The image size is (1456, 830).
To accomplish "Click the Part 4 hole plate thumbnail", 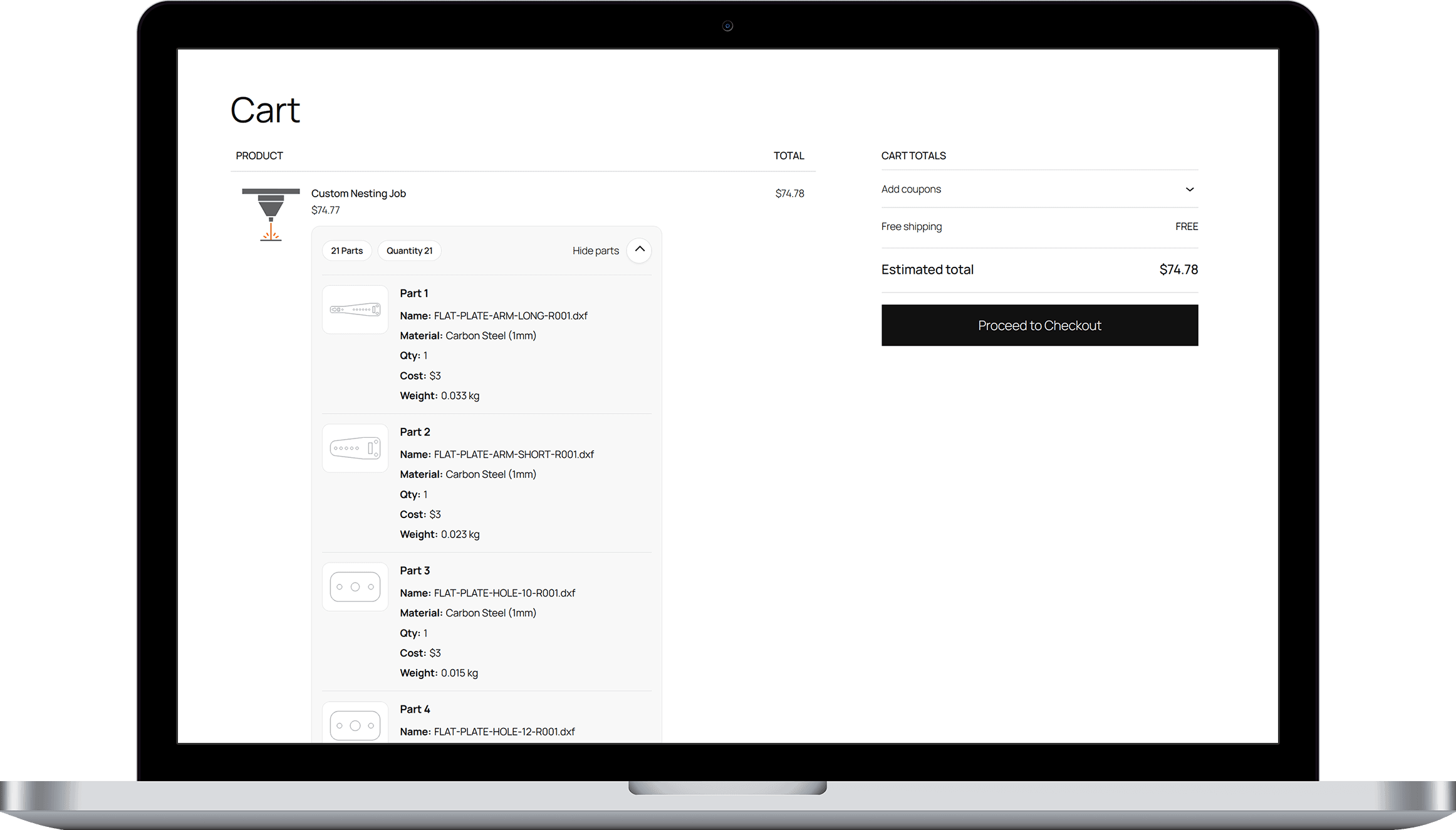I will point(355,725).
